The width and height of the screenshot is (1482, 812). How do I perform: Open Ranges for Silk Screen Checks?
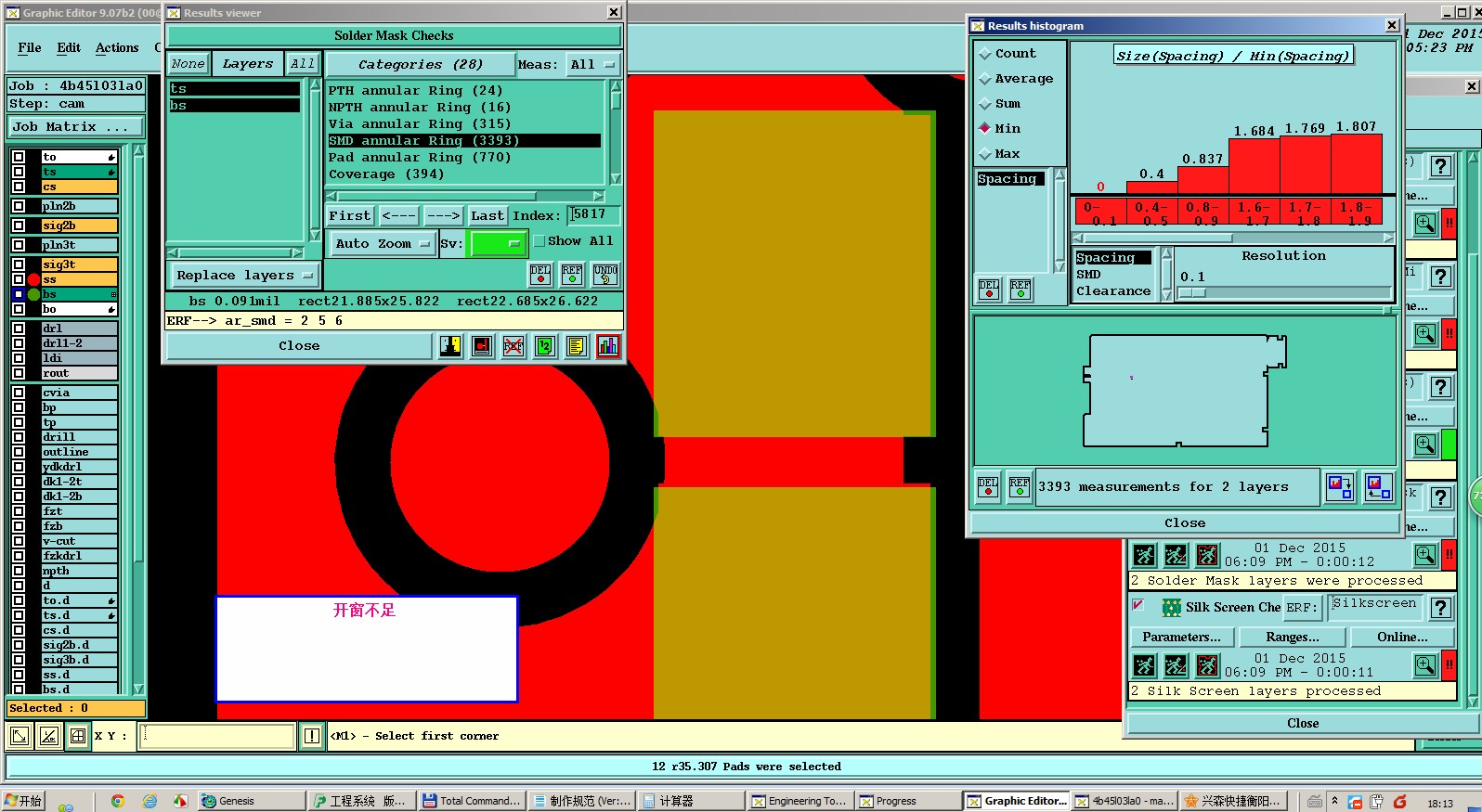point(1292,637)
